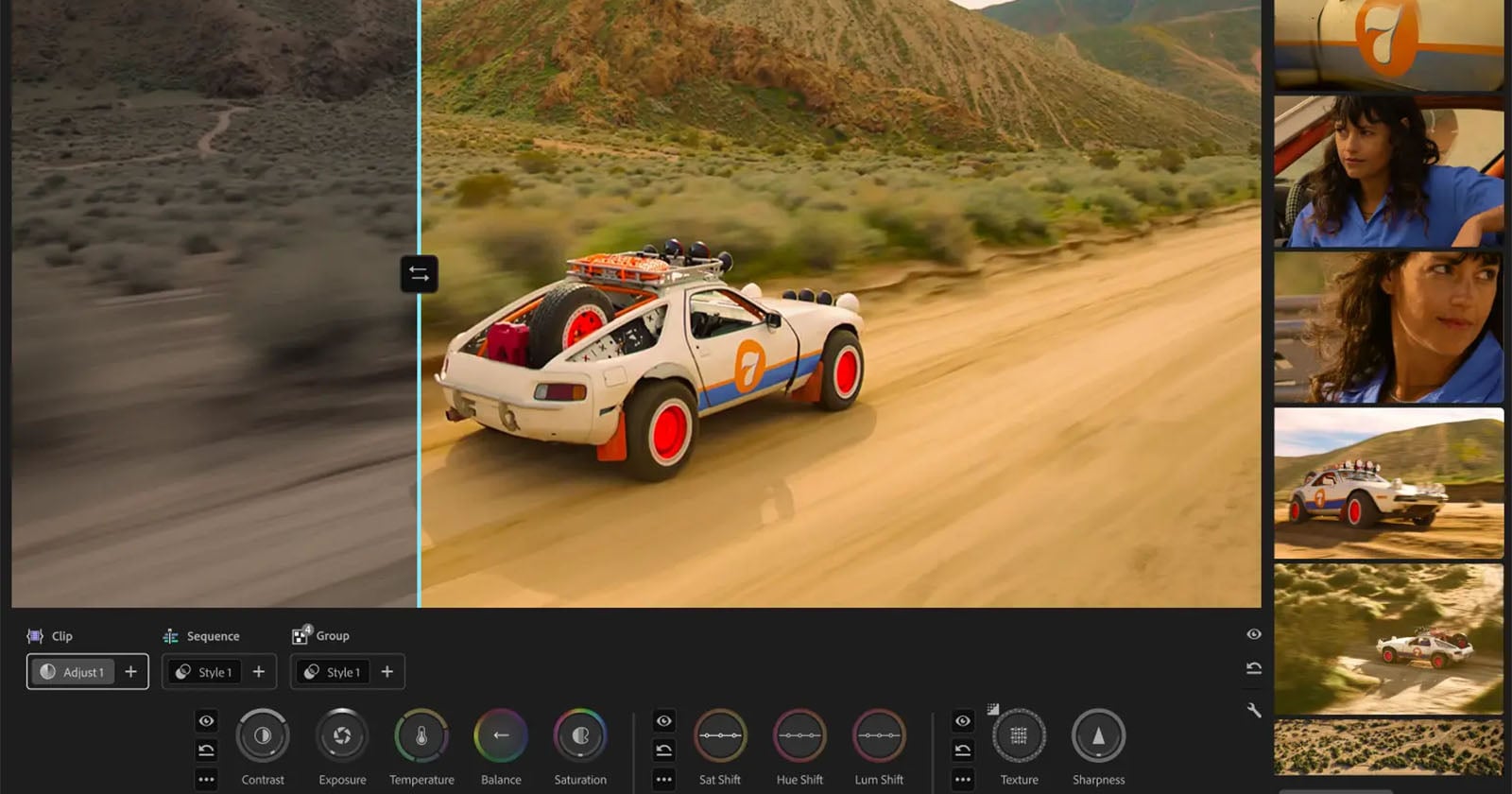Click the Sat Shift curve control

tap(720, 735)
